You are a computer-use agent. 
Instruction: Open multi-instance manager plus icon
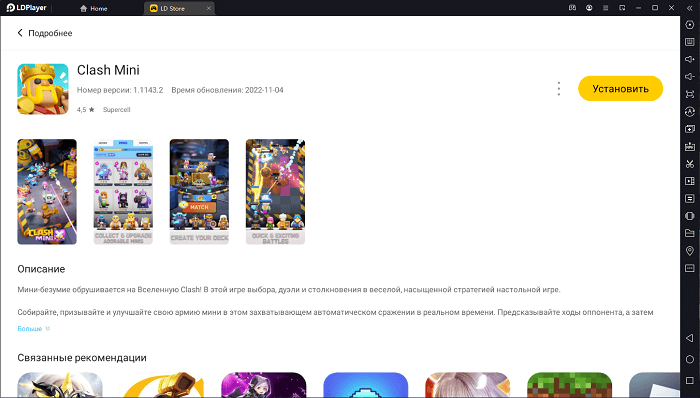click(x=690, y=129)
